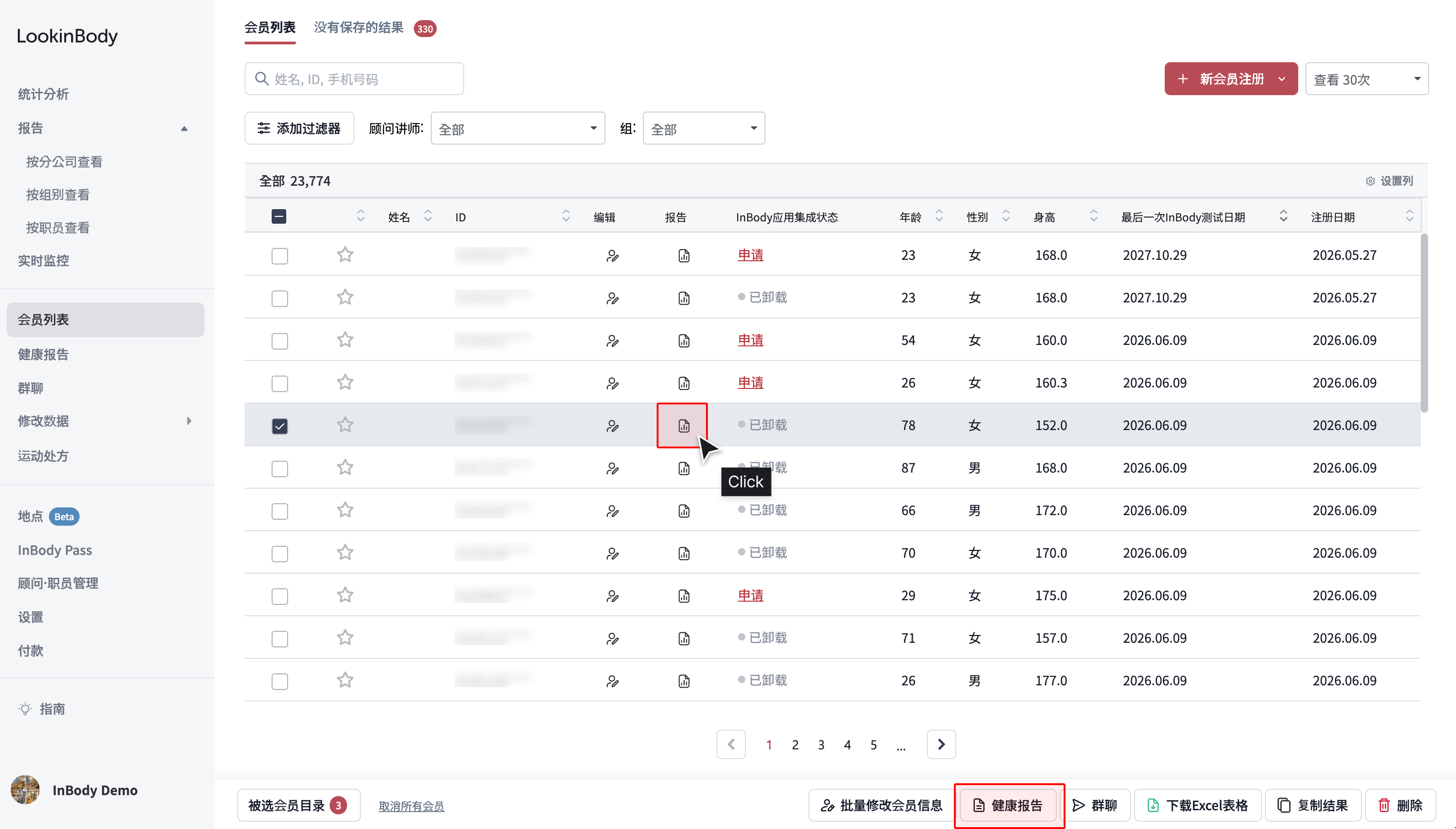Click edit icon for age 29 member
1456x829 pixels.
(612, 596)
